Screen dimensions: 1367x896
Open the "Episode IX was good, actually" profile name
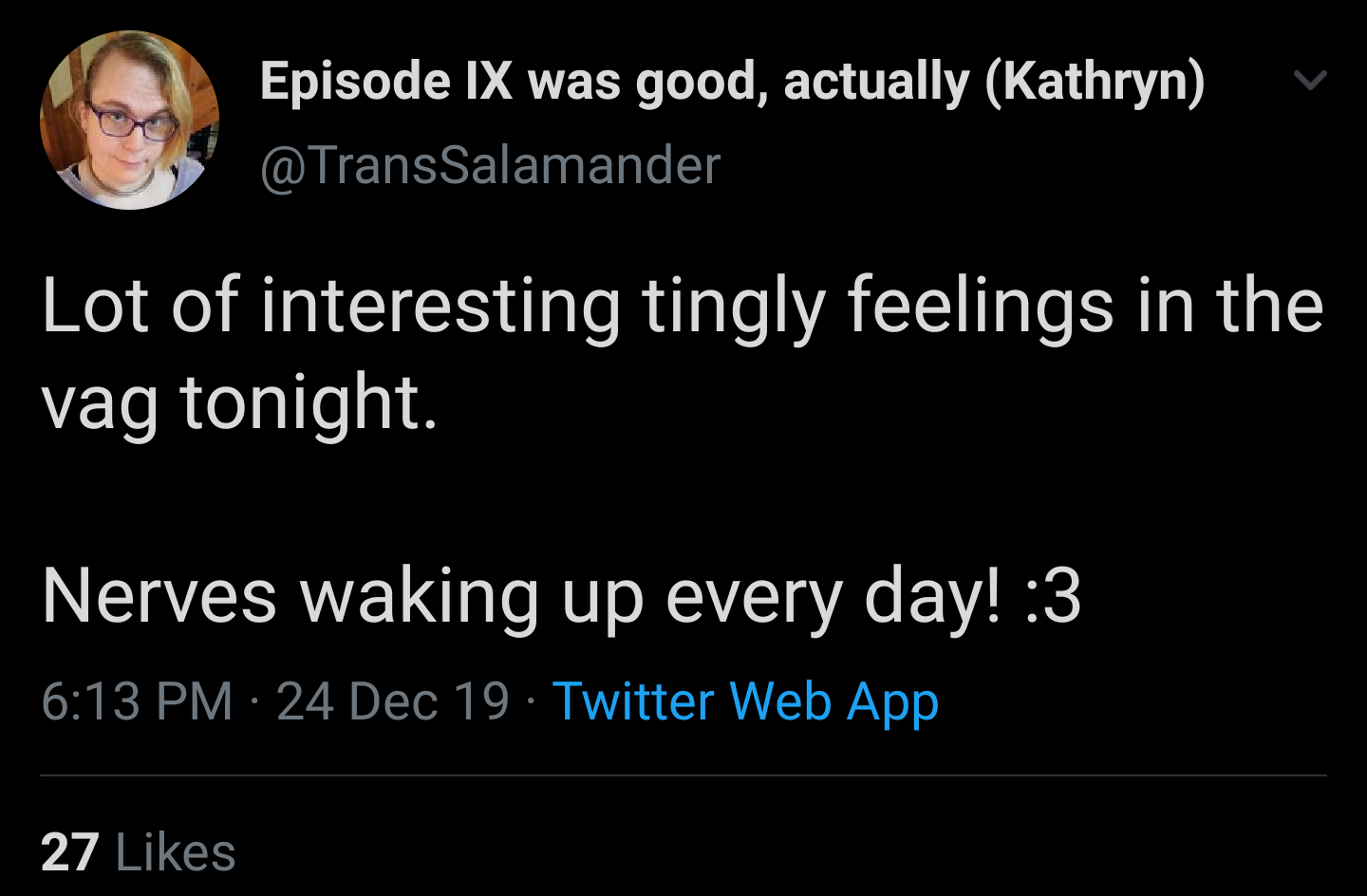(x=731, y=81)
